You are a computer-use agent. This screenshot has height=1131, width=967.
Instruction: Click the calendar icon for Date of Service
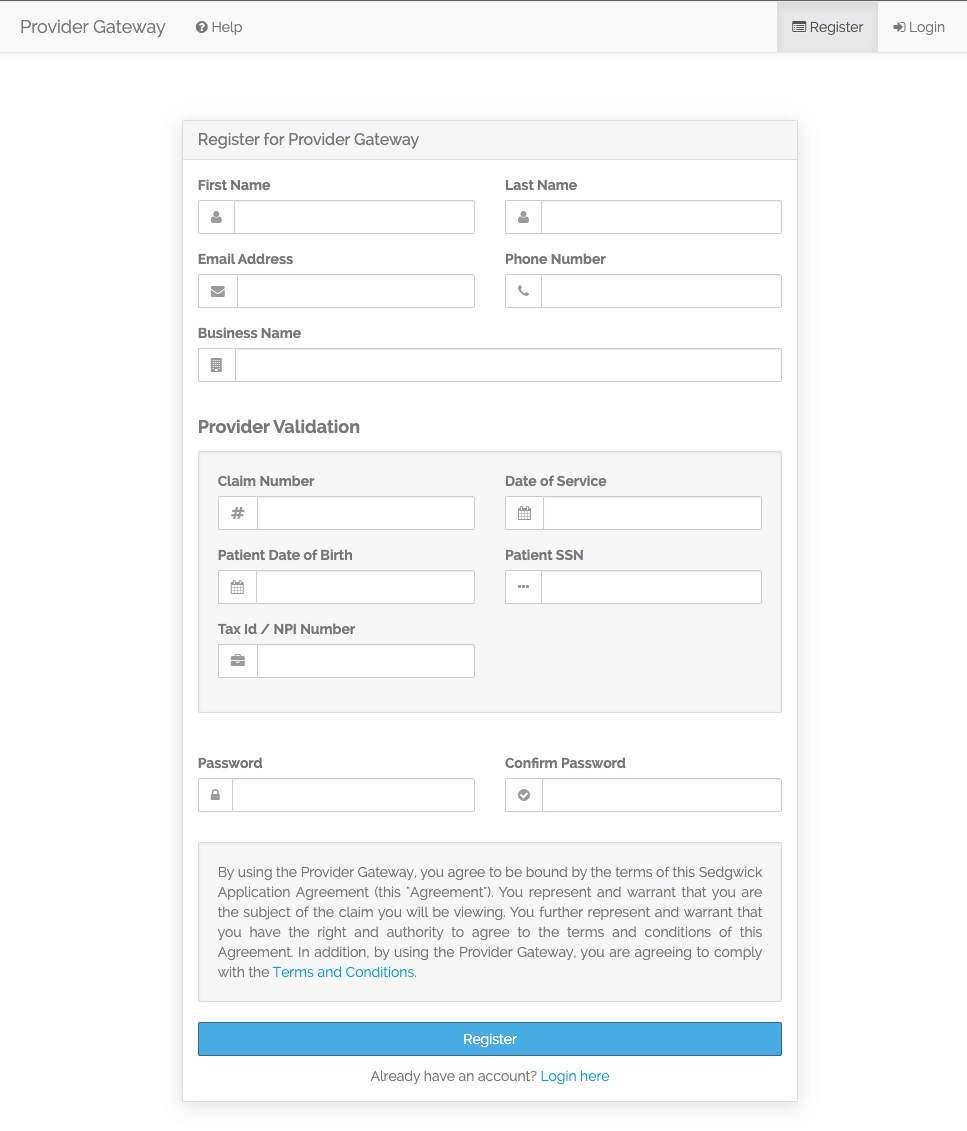524,513
